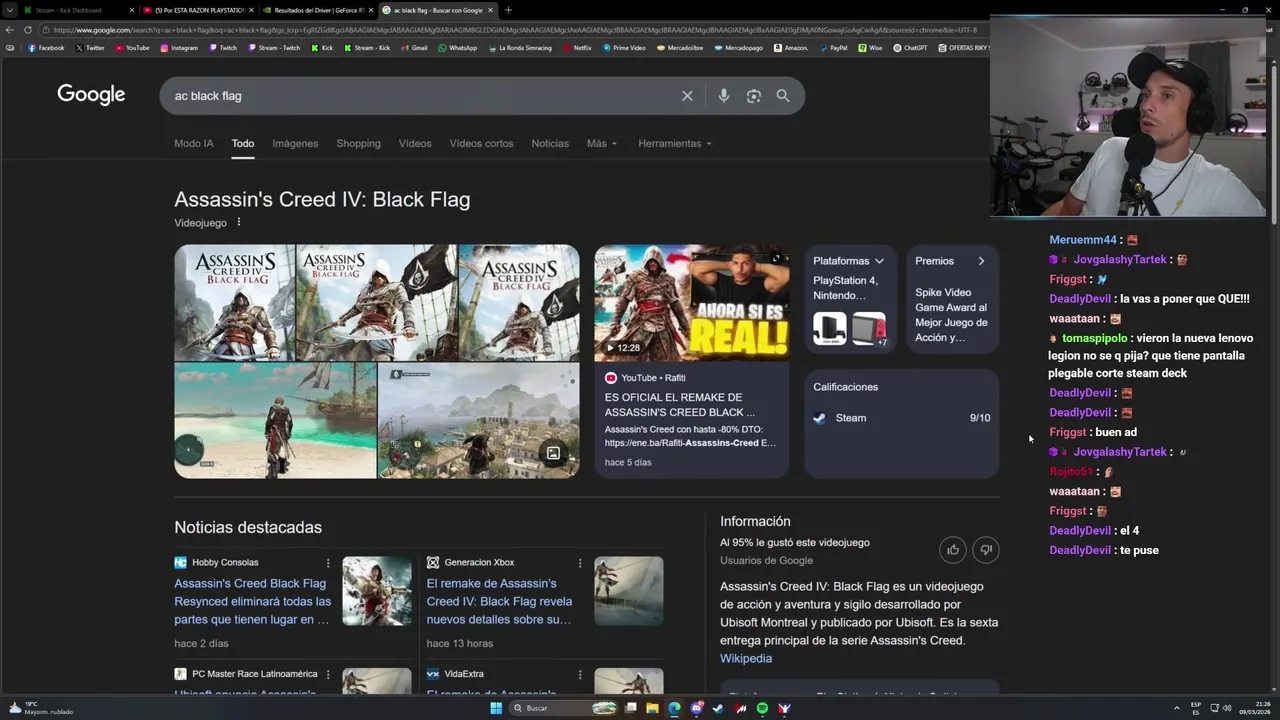The image size is (1280, 720).
Task: Open the WhatsApp bookmark
Action: click(457, 48)
